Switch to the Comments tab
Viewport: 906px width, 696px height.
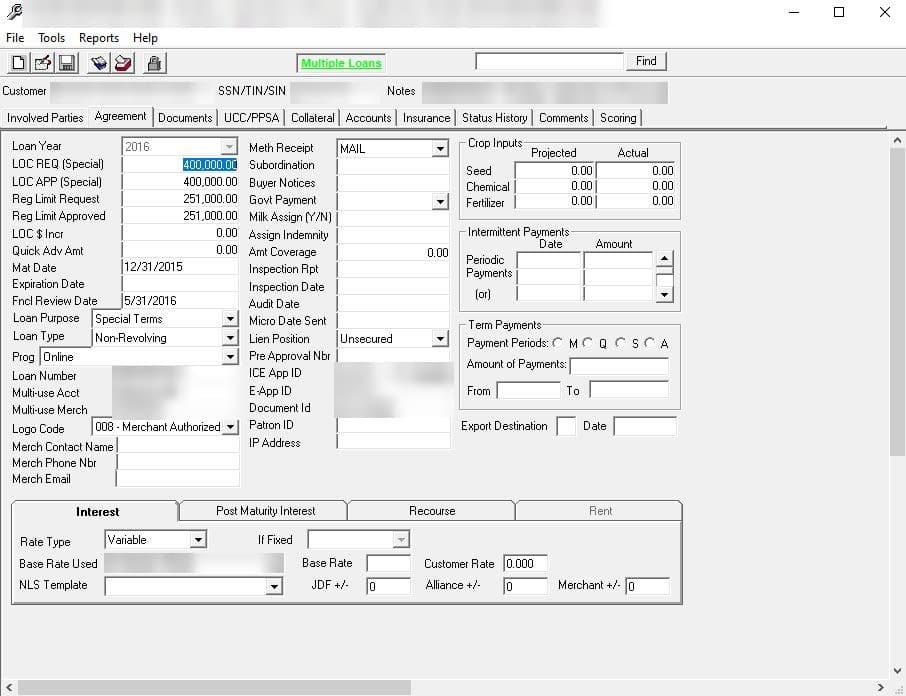563,118
